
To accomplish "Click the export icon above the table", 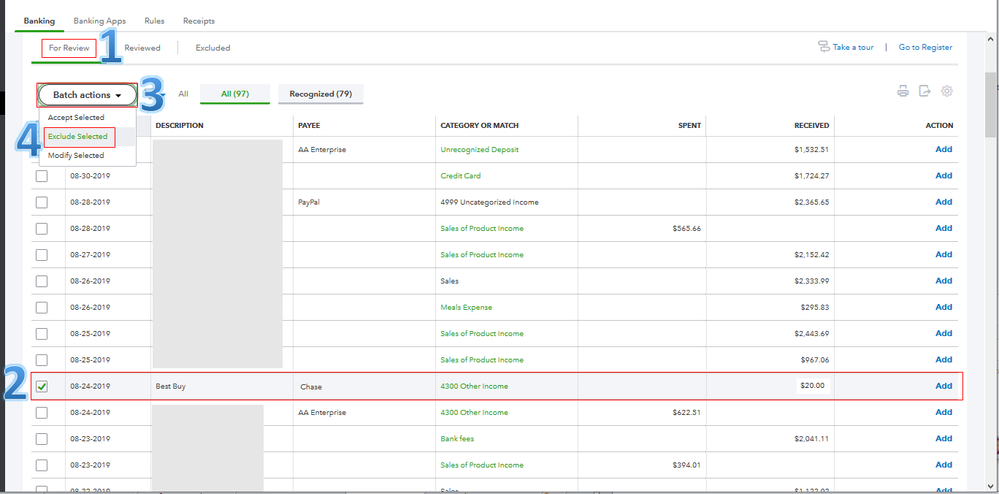I will tap(924, 91).
